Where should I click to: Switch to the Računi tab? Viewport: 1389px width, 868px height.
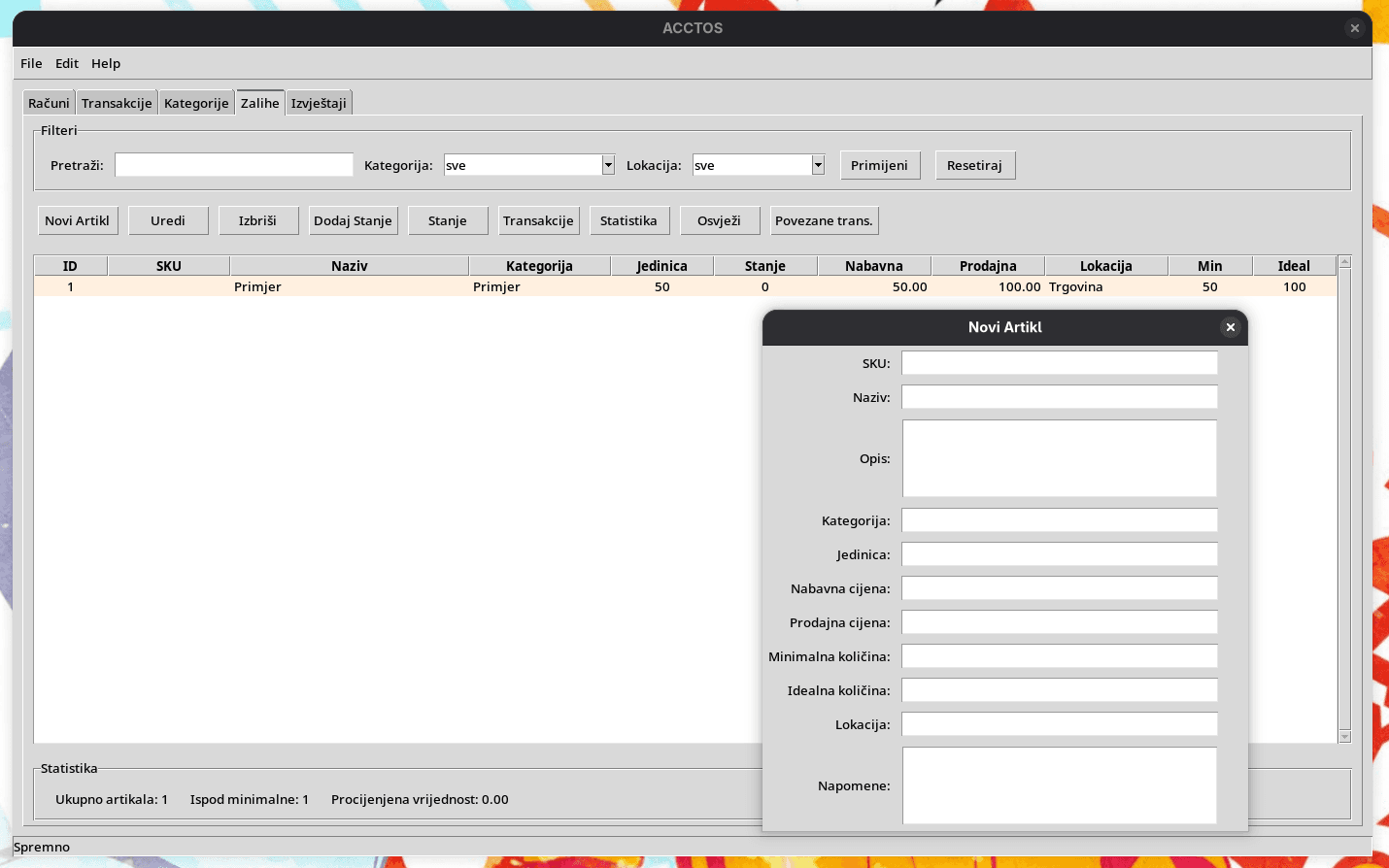coord(49,102)
